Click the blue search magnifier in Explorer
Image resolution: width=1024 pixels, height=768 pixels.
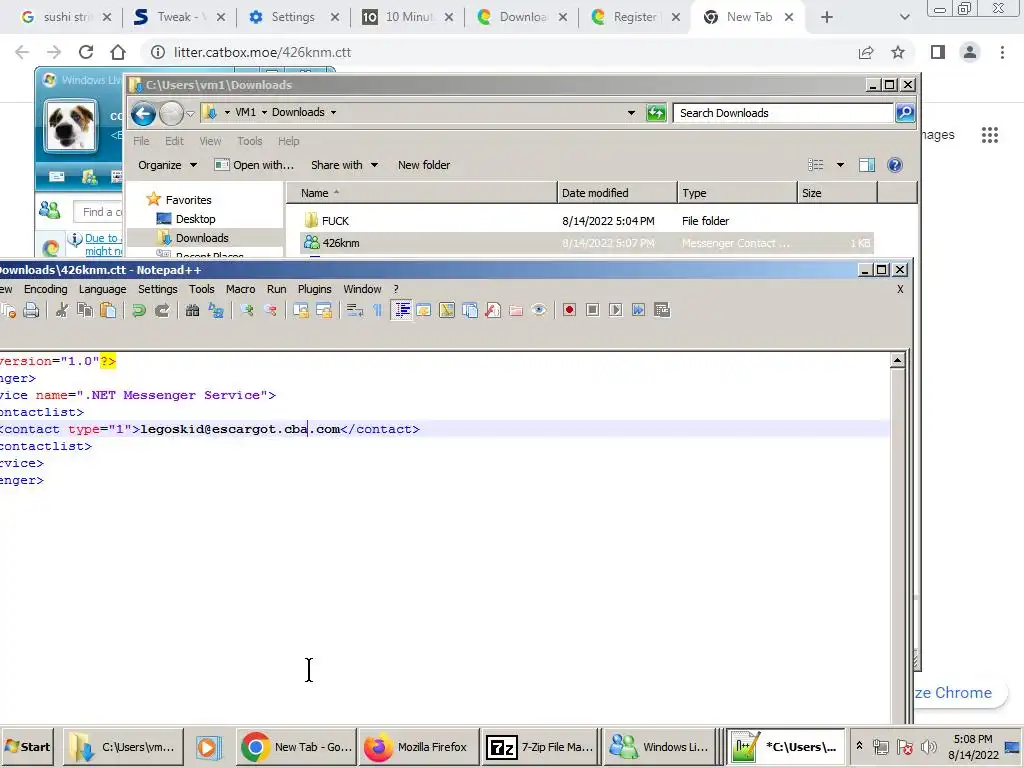point(904,113)
